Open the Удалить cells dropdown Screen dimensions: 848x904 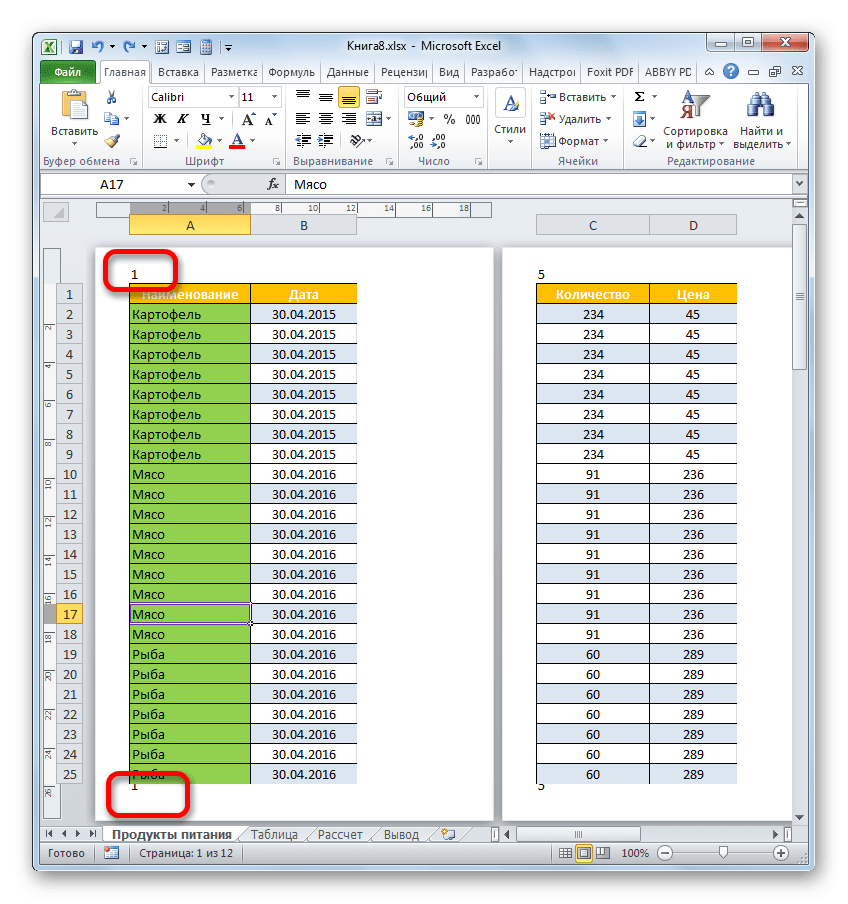point(575,119)
